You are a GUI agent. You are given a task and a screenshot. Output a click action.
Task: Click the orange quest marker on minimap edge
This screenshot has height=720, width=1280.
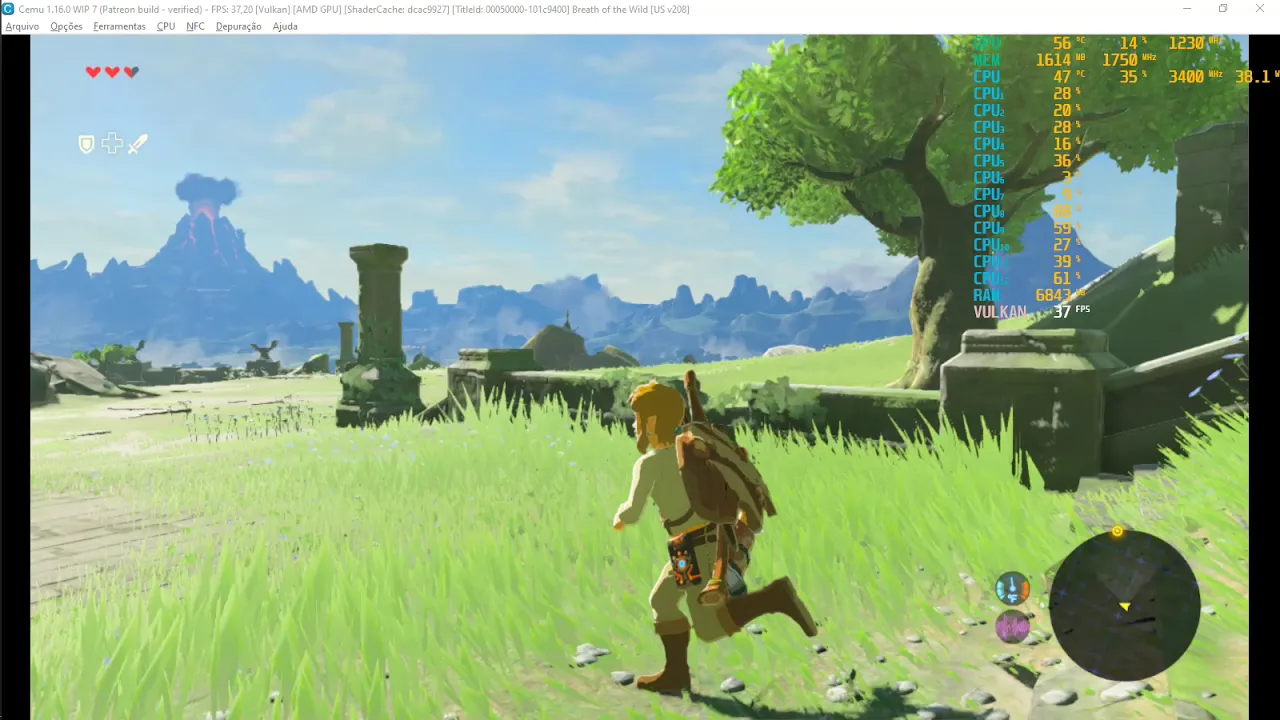[1118, 532]
